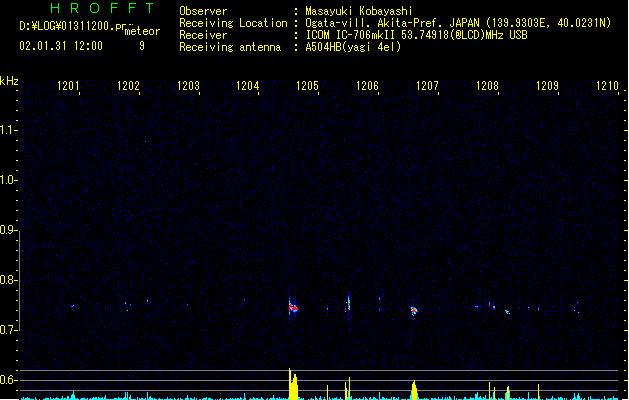629x400 pixels.
Task: Click the 1202 time marker
Action: pos(128,86)
